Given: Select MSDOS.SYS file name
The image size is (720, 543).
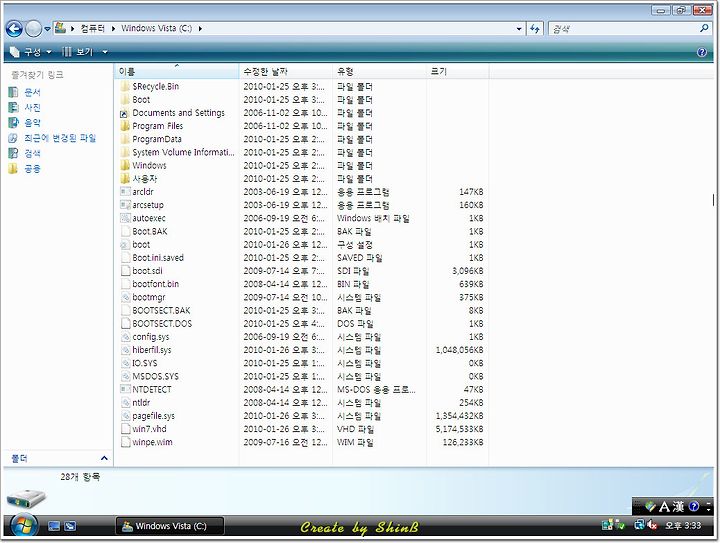Looking at the screenshot, I should click(x=155, y=377).
